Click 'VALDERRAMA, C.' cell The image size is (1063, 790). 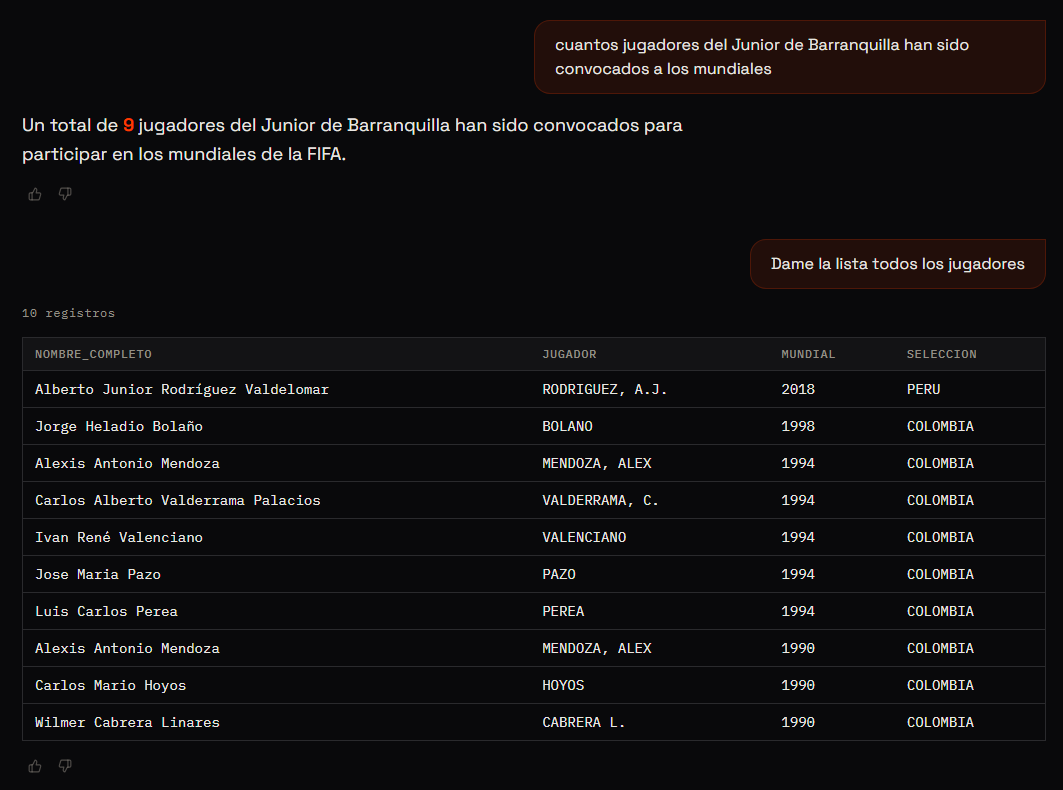pyautogui.click(x=601, y=500)
